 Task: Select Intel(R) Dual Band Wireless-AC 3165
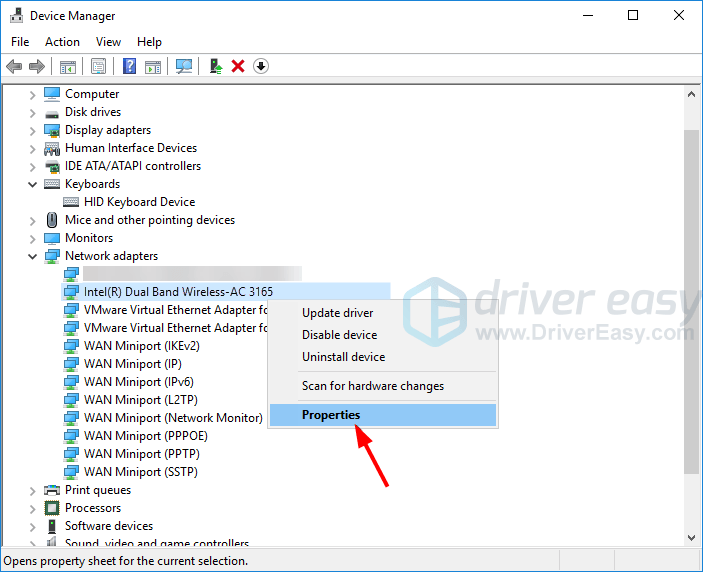226,292
